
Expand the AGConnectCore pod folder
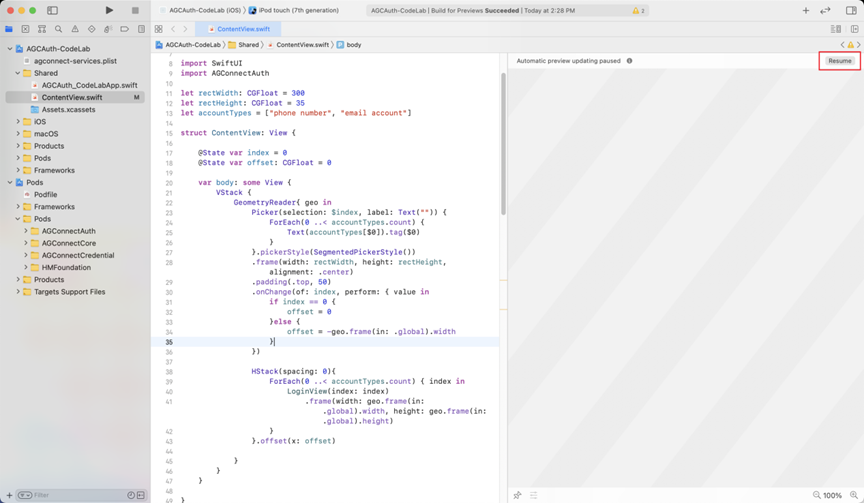click(25, 243)
